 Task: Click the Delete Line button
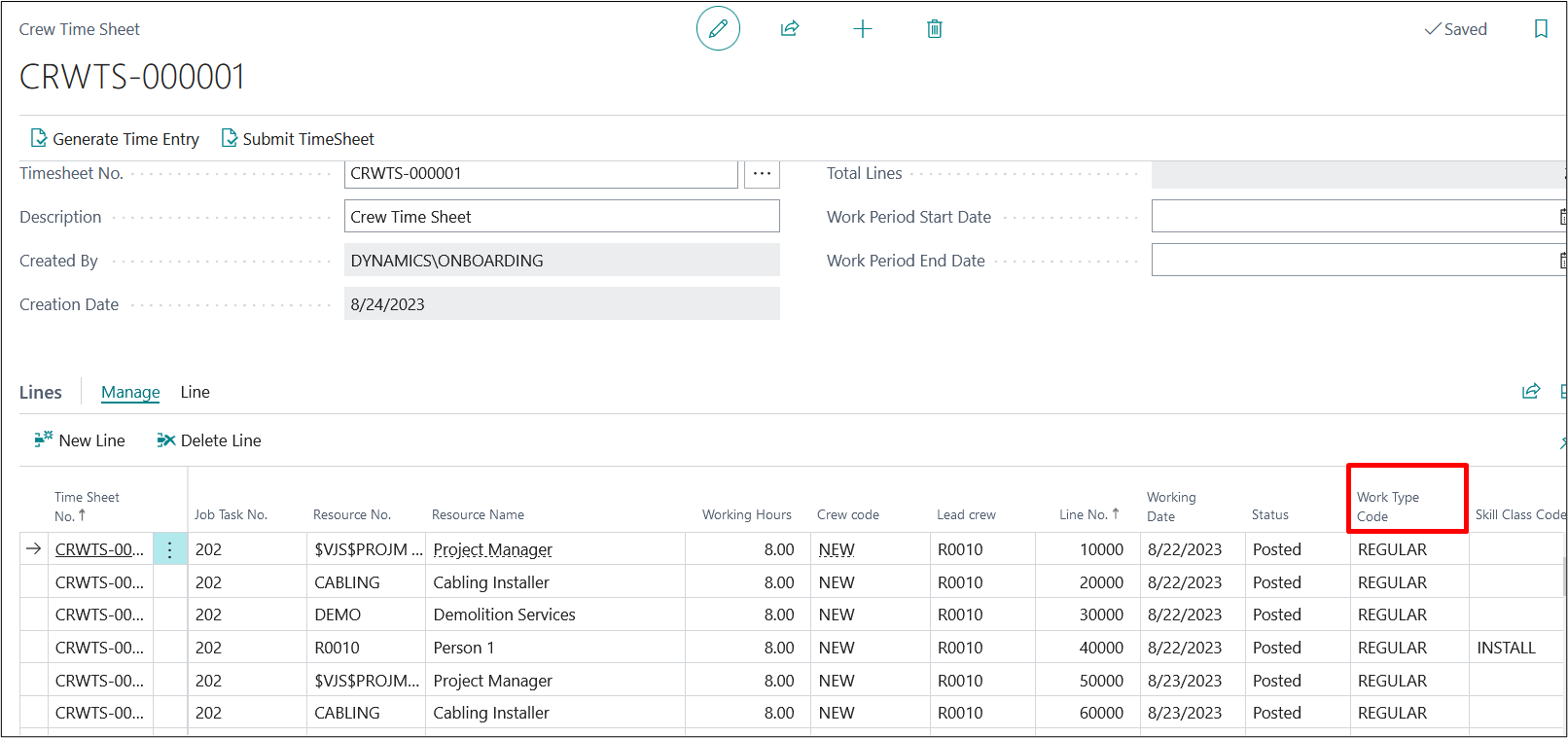(209, 440)
